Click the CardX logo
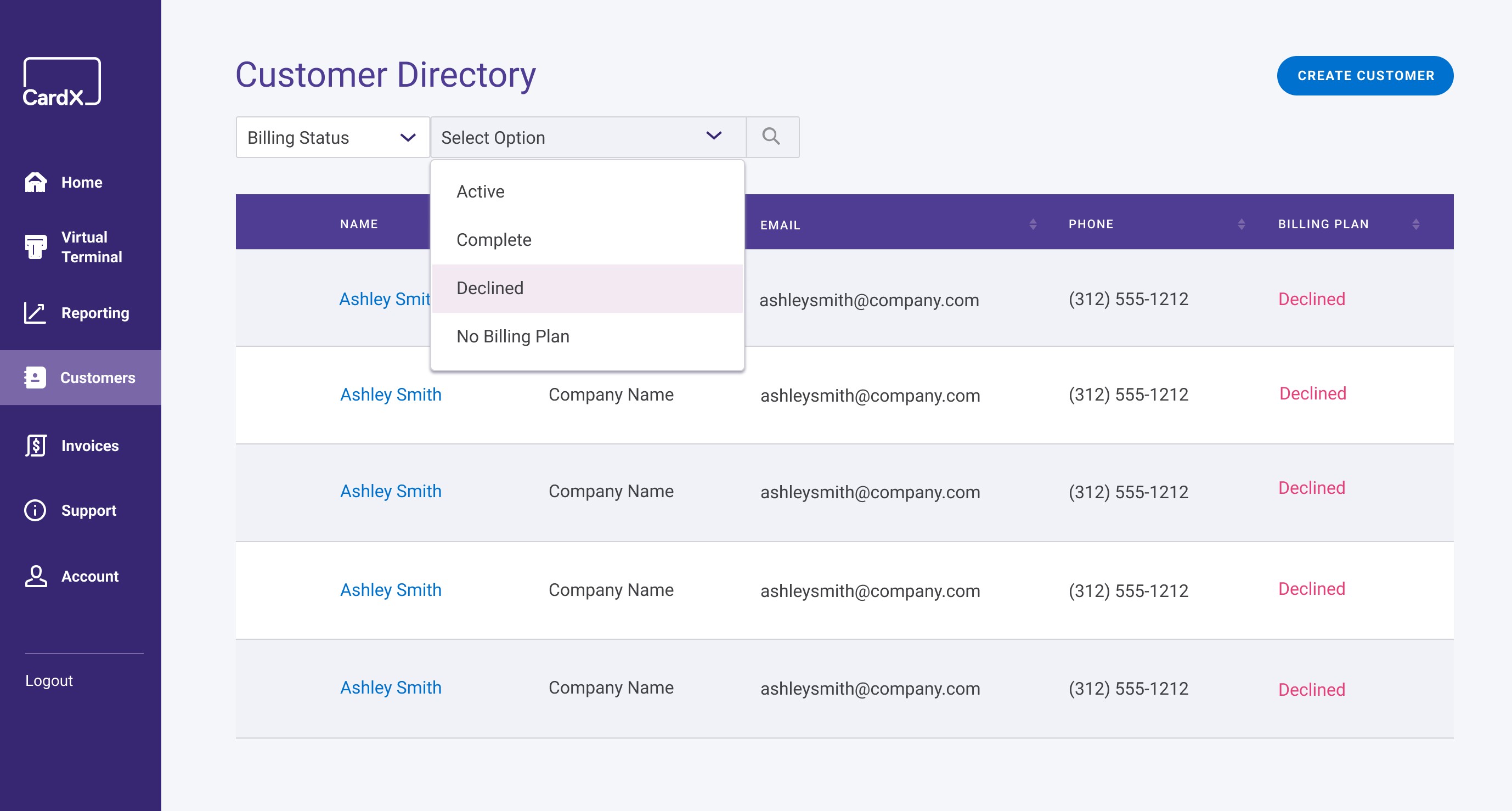 (x=61, y=82)
